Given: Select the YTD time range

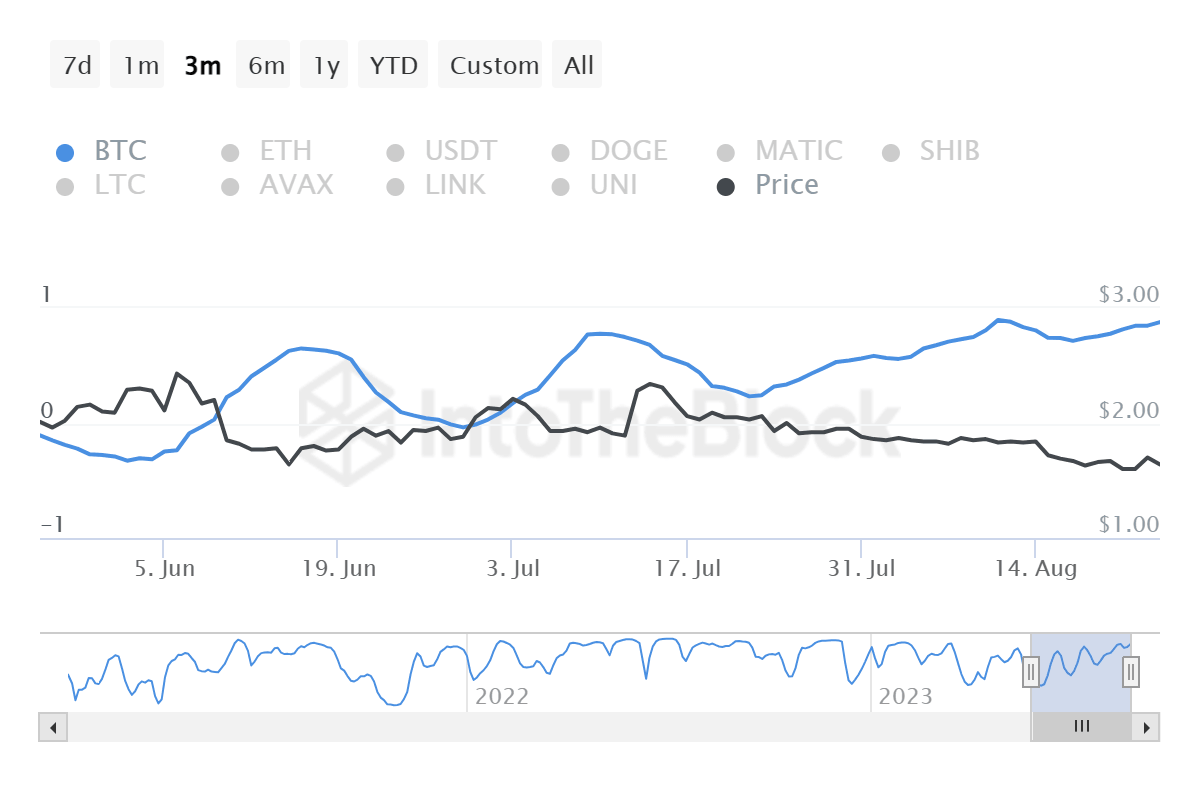Looking at the screenshot, I should tap(393, 64).
